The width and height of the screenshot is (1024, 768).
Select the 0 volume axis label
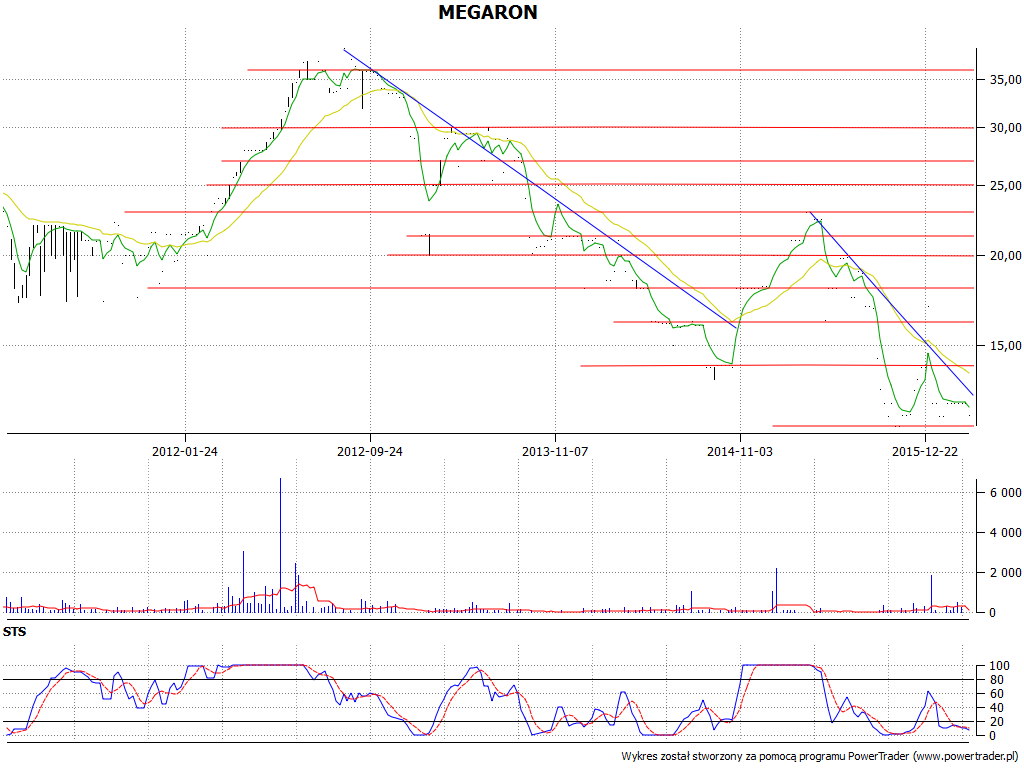(x=994, y=613)
